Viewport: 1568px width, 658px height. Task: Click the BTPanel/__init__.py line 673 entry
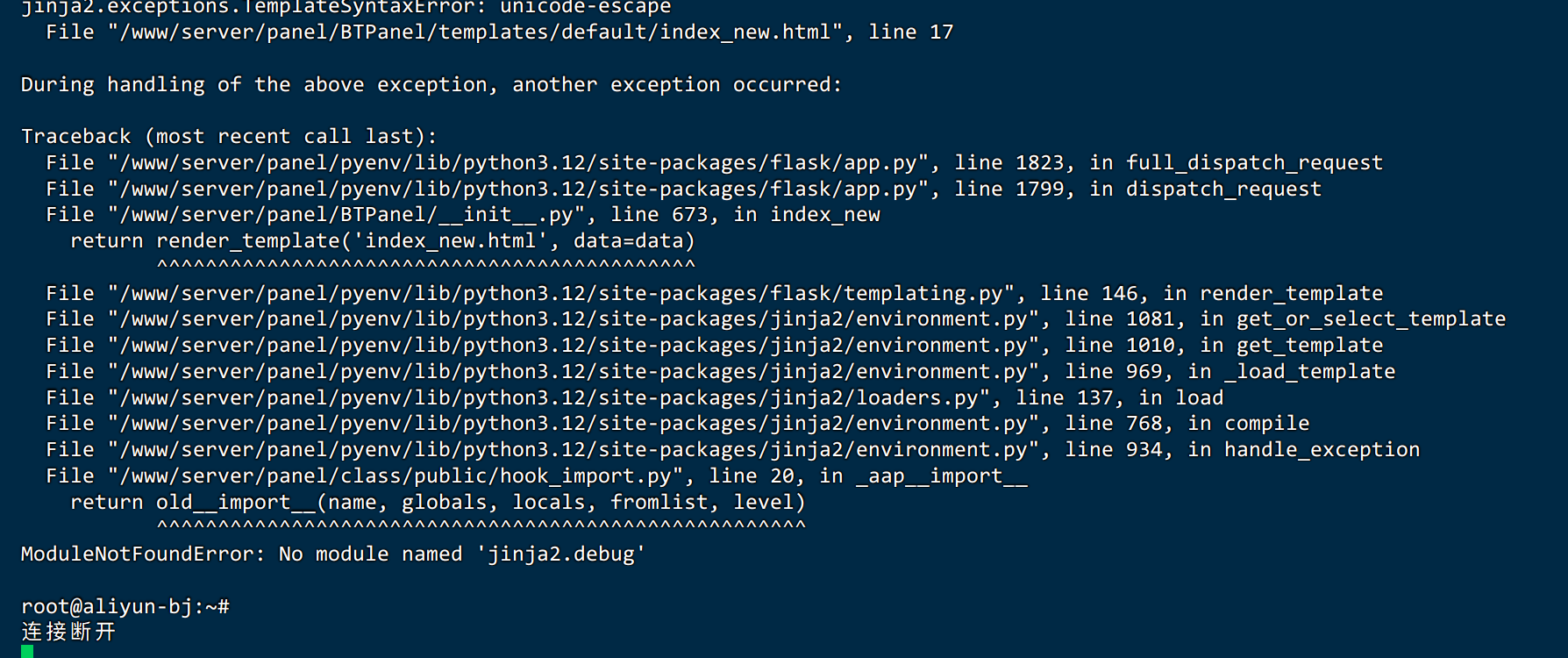tap(463, 215)
